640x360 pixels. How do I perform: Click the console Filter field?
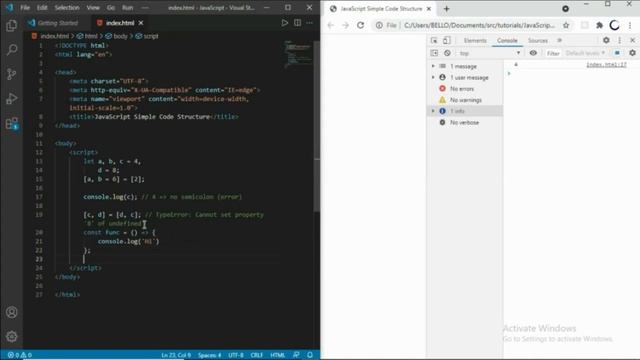tap(553, 53)
